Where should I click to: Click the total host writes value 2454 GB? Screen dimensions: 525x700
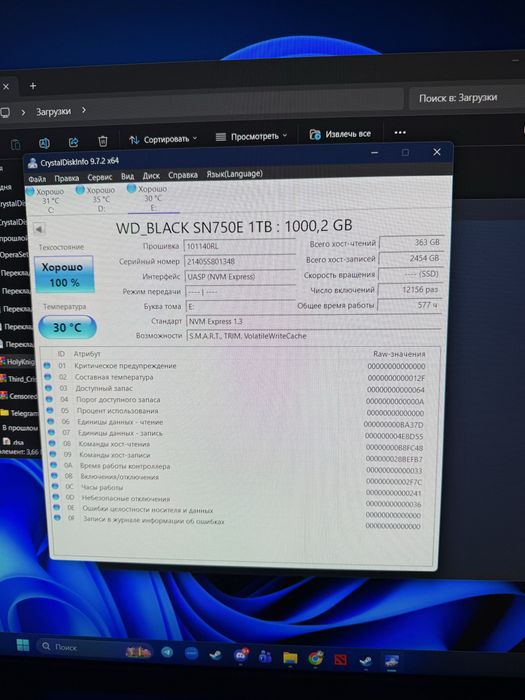pyautogui.click(x=411, y=258)
